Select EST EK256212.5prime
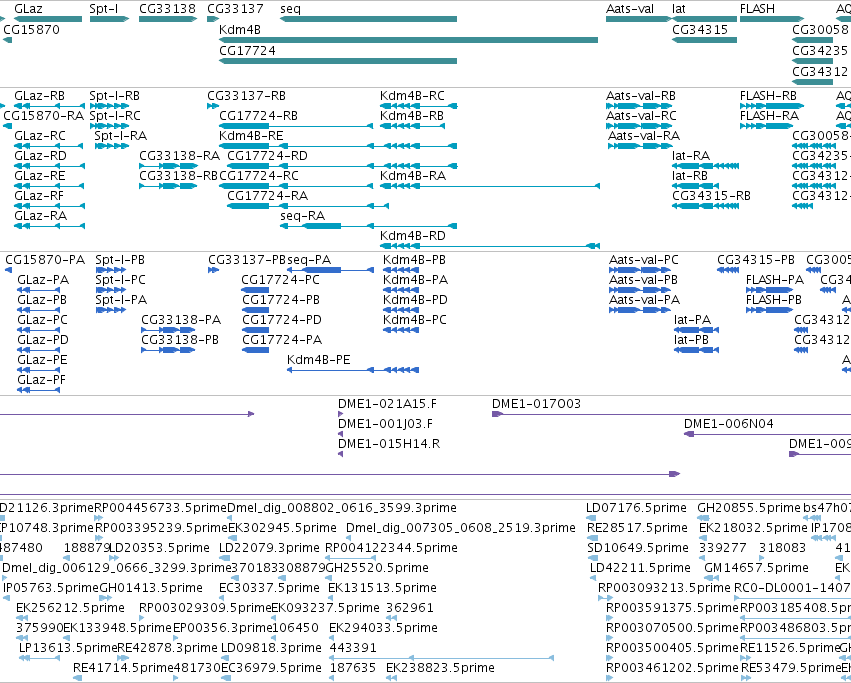Image resolution: width=851 pixels, height=683 pixels. coord(22,618)
